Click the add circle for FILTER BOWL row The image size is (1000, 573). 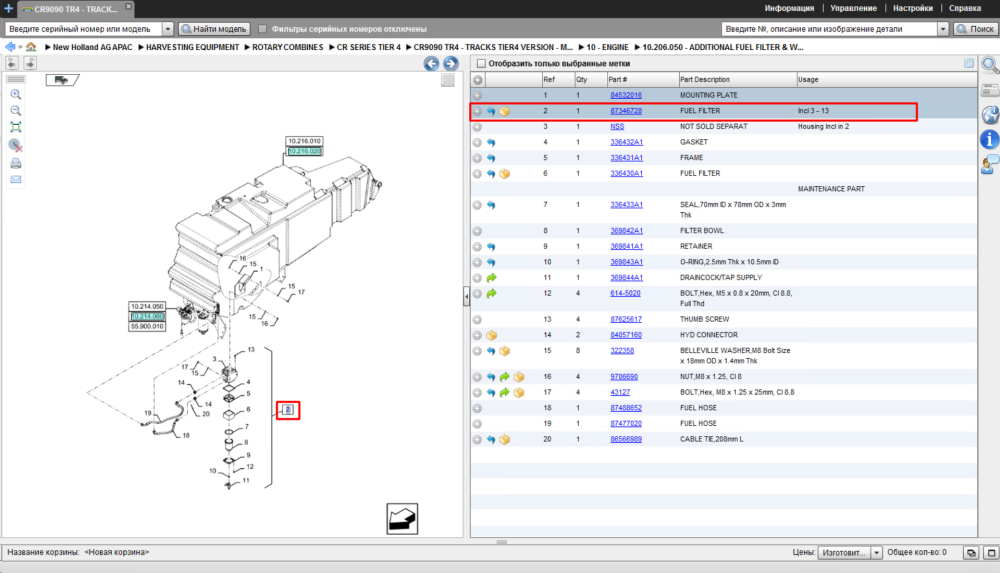(477, 231)
